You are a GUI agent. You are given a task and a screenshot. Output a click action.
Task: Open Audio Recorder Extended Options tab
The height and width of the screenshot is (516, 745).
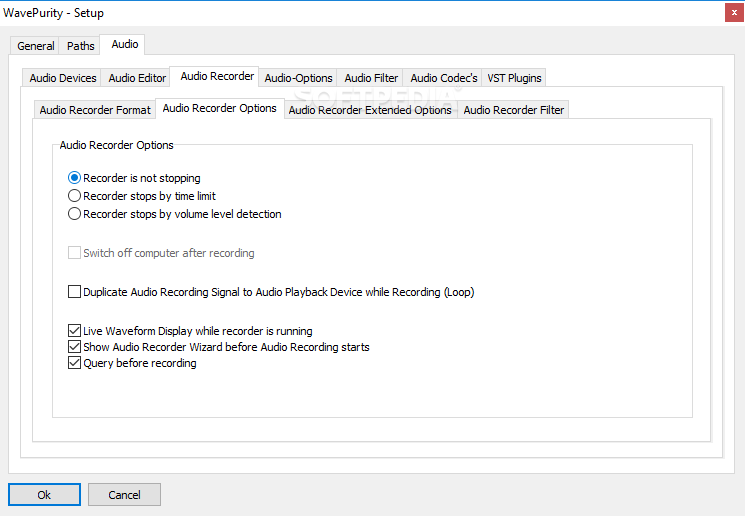click(x=370, y=110)
